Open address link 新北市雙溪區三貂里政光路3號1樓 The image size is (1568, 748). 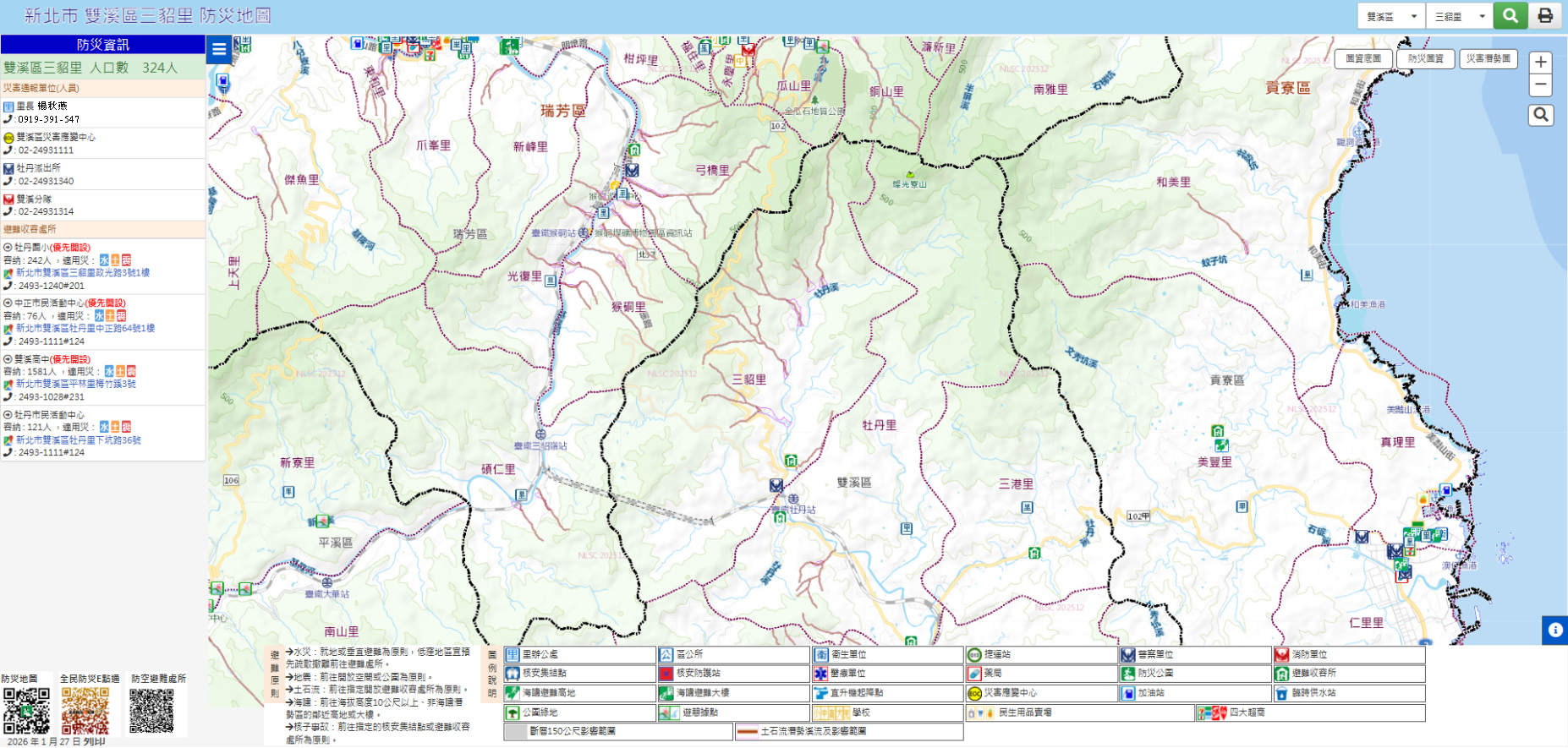pos(83,273)
